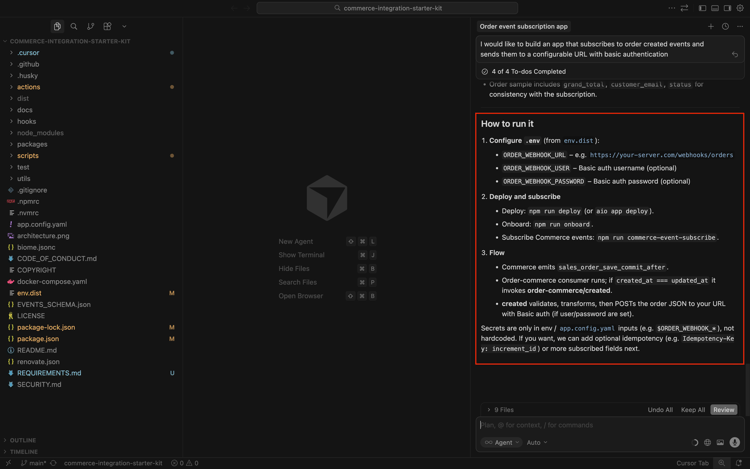The height and width of the screenshot is (469, 750).
Task: Toggle the right chat sidebar layout
Action: [727, 8]
